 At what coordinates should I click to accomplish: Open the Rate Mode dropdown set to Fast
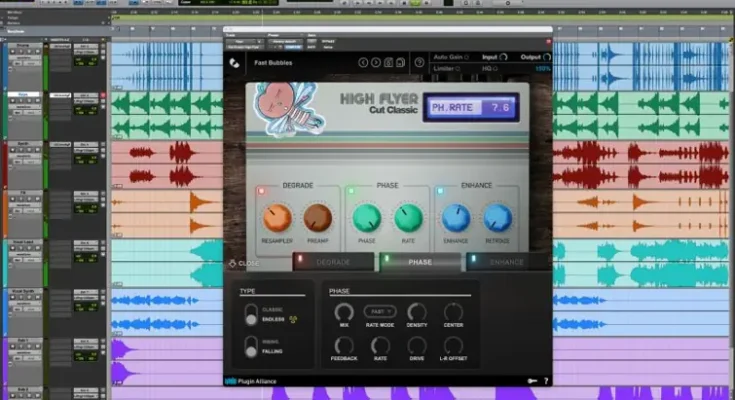click(379, 312)
